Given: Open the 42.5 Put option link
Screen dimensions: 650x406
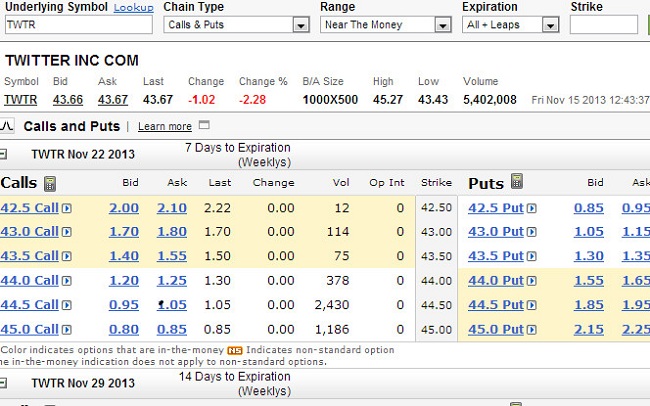Looking at the screenshot, I should coord(496,208).
